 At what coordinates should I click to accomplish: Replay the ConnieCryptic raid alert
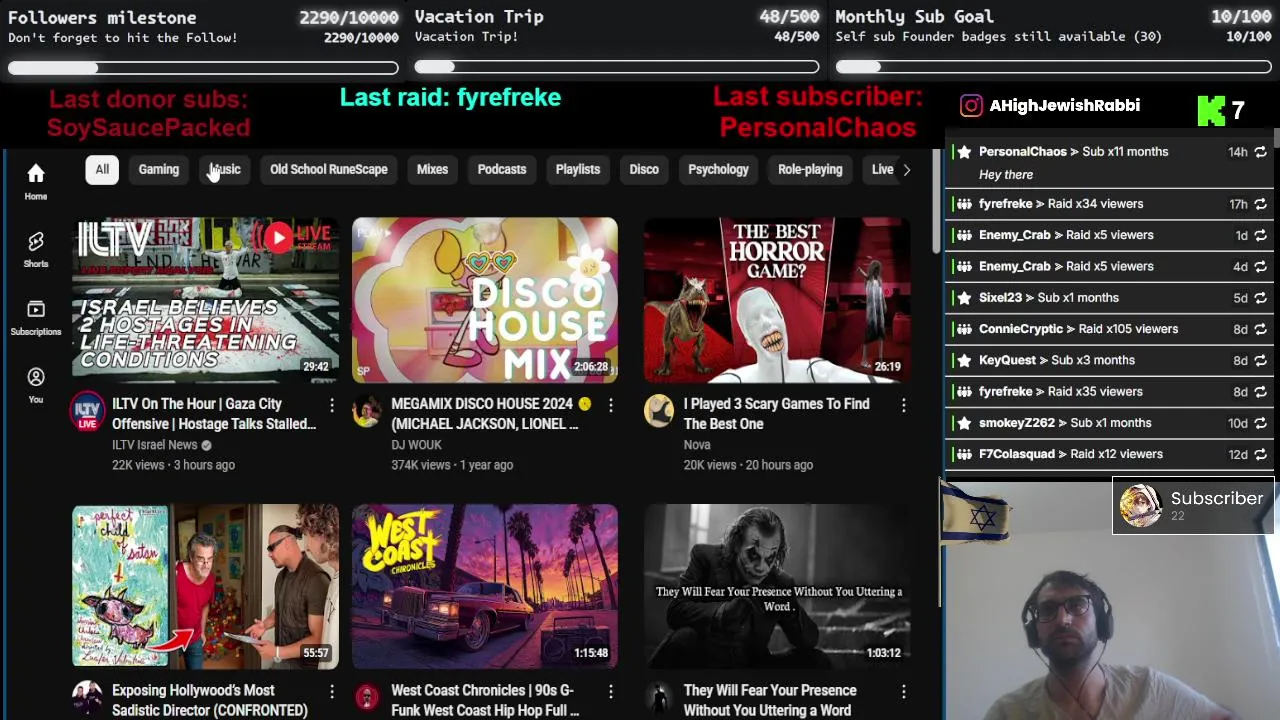[x=1260, y=329]
